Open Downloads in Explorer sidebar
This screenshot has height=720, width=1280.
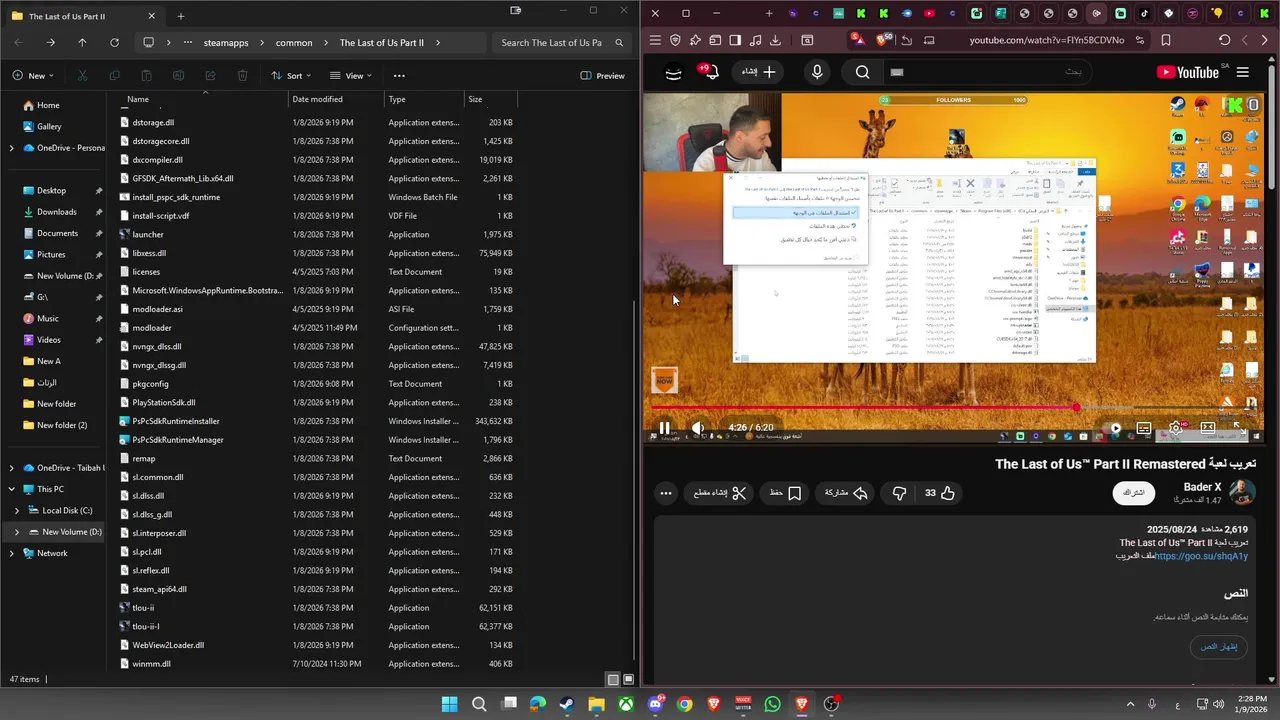(x=56, y=212)
